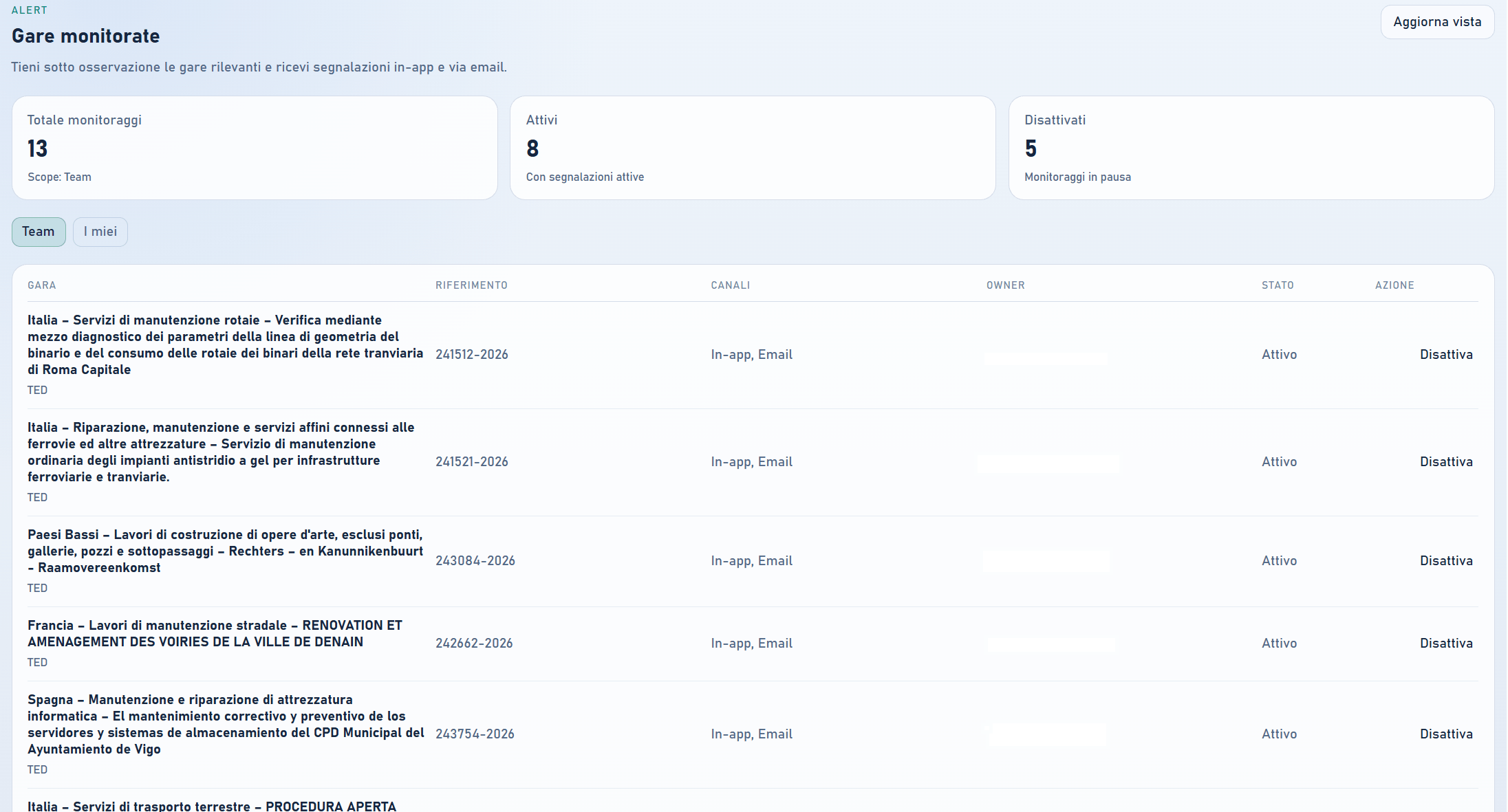Viewport: 1508px width, 812px height.
Task: Click In-app, Email channels for reference 241521-2026
Action: click(752, 462)
